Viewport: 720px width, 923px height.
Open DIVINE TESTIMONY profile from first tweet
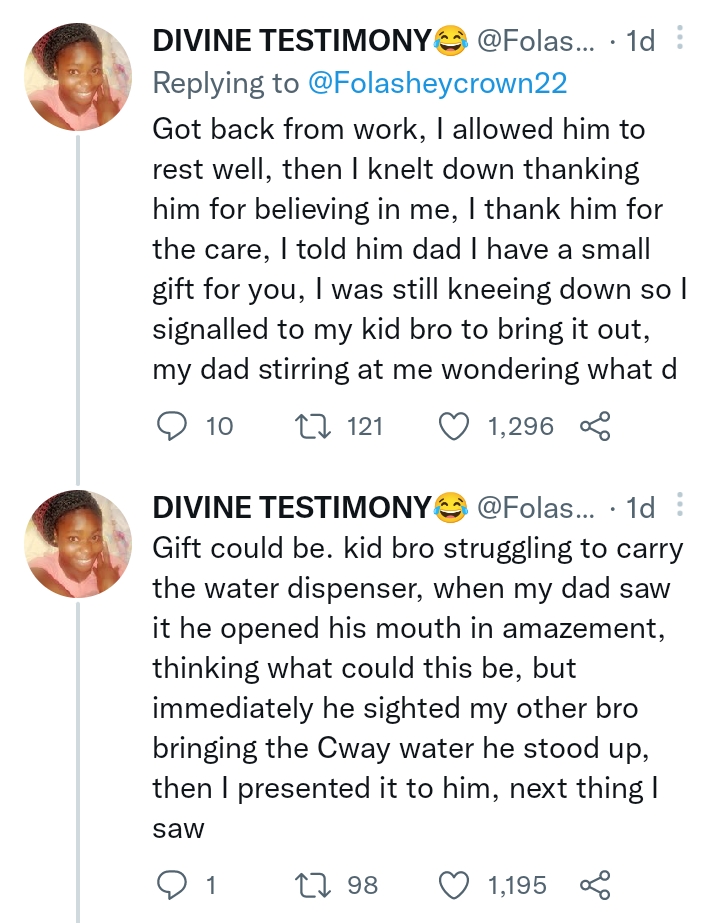[292, 41]
